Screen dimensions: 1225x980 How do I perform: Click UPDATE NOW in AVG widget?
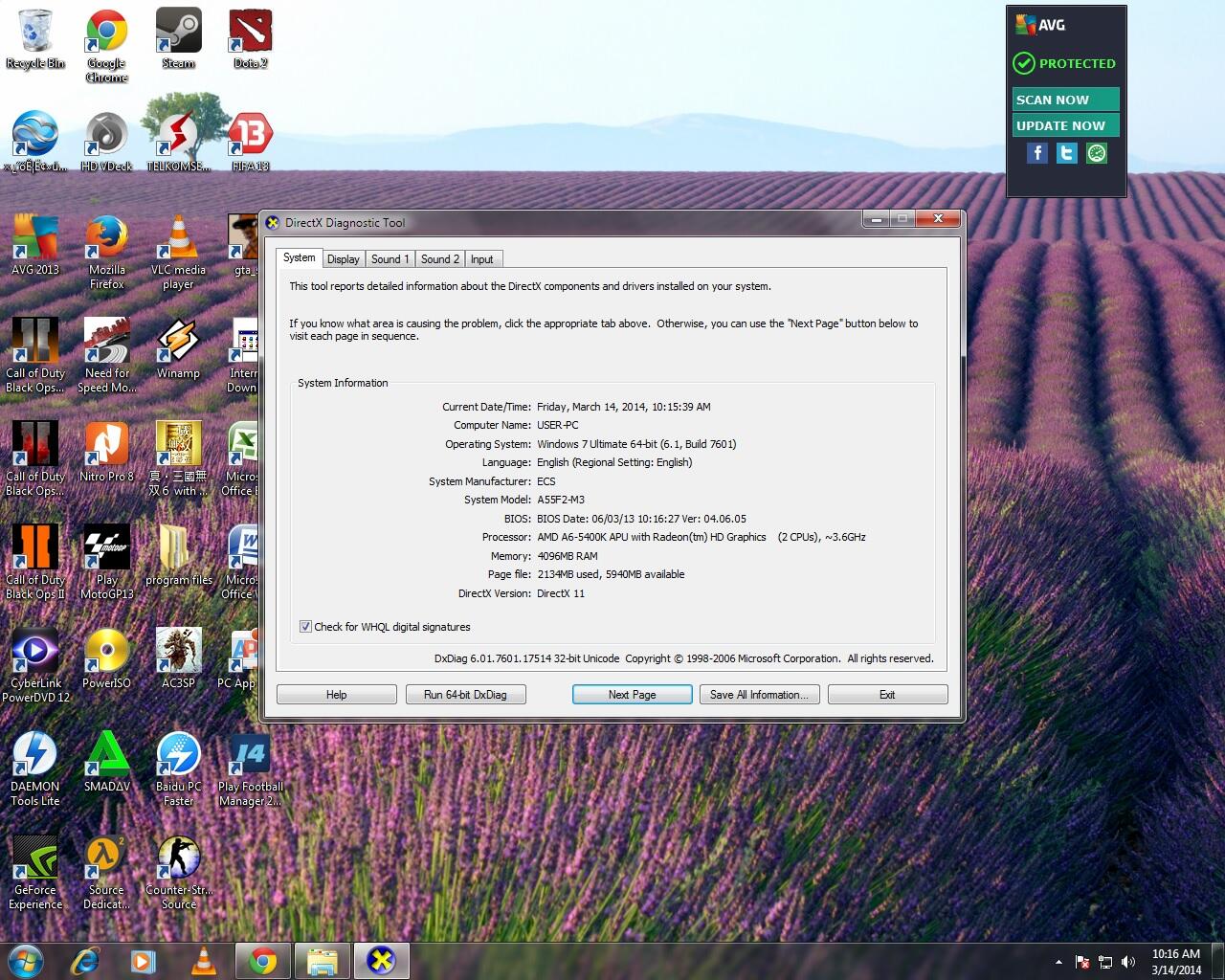coord(1066,125)
